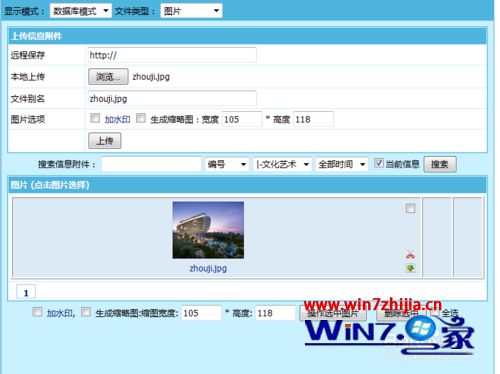Click the green tree icon below the scissors
500x374 pixels.
point(410,268)
